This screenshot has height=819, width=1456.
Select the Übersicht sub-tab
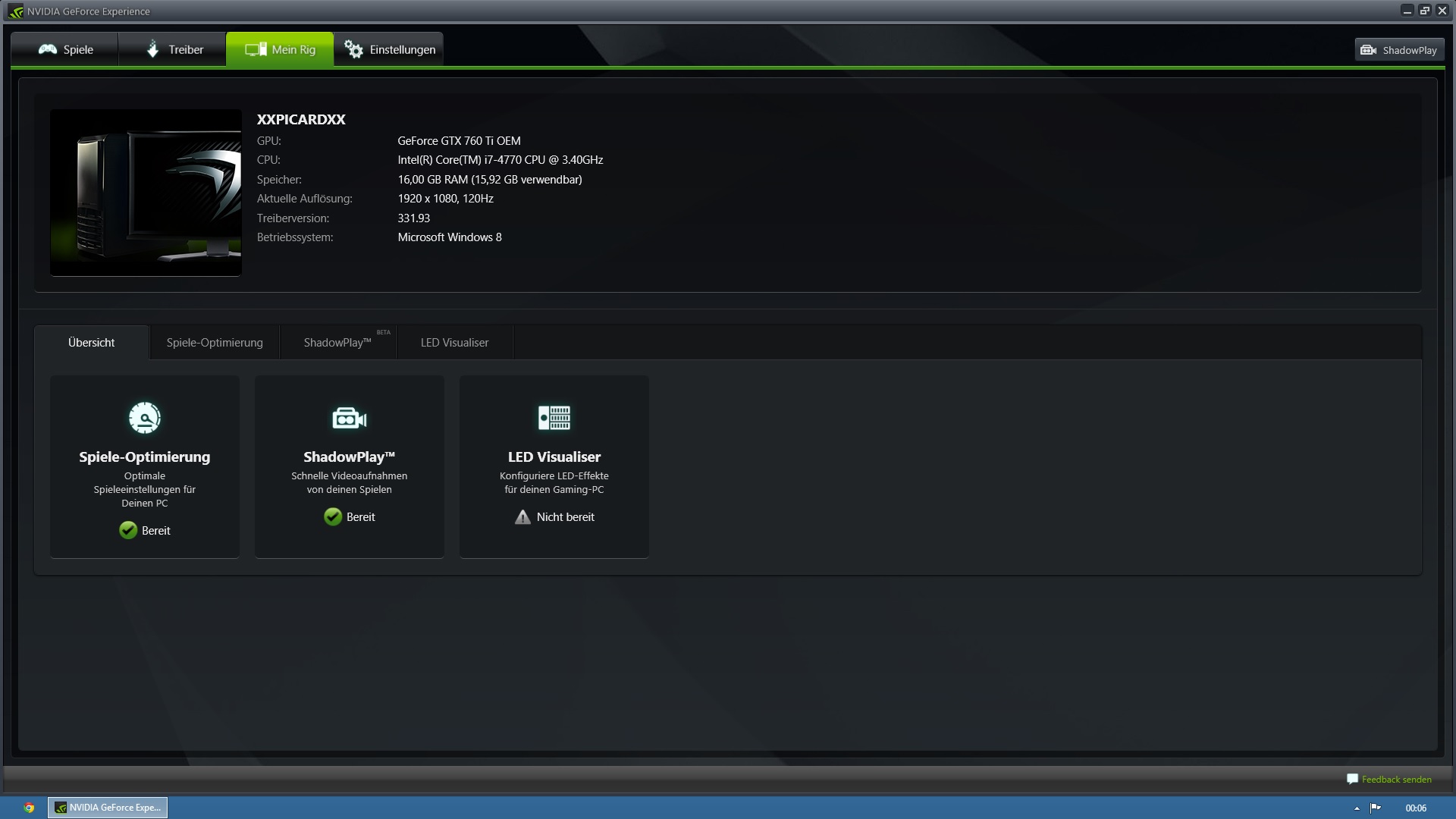(92, 343)
